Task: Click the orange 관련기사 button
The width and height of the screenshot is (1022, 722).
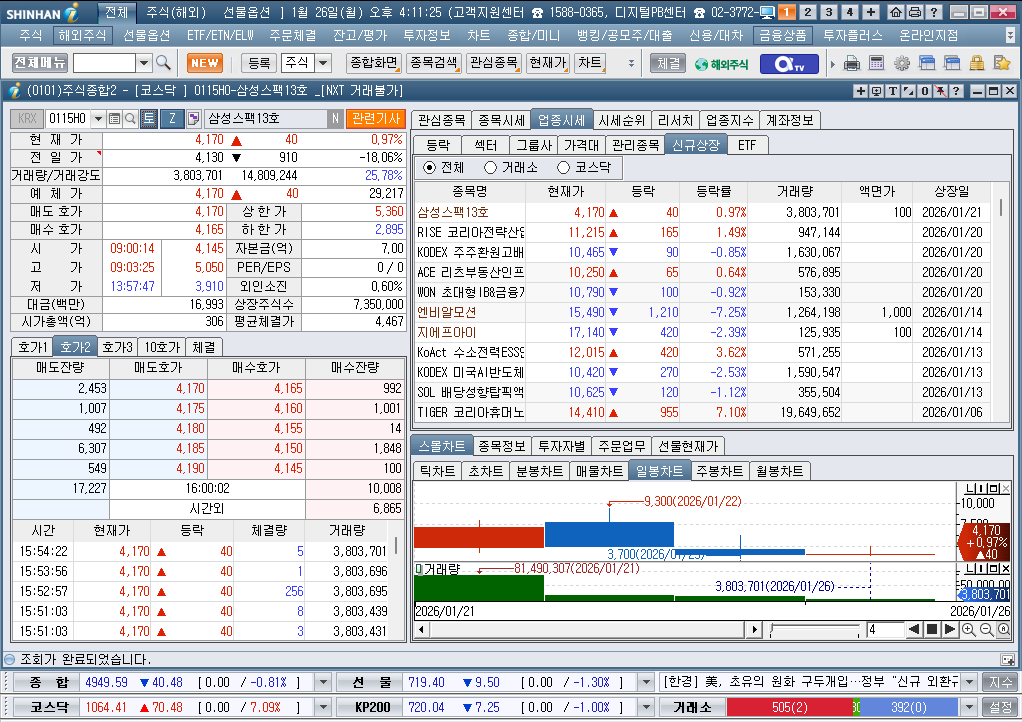Action: (x=376, y=119)
